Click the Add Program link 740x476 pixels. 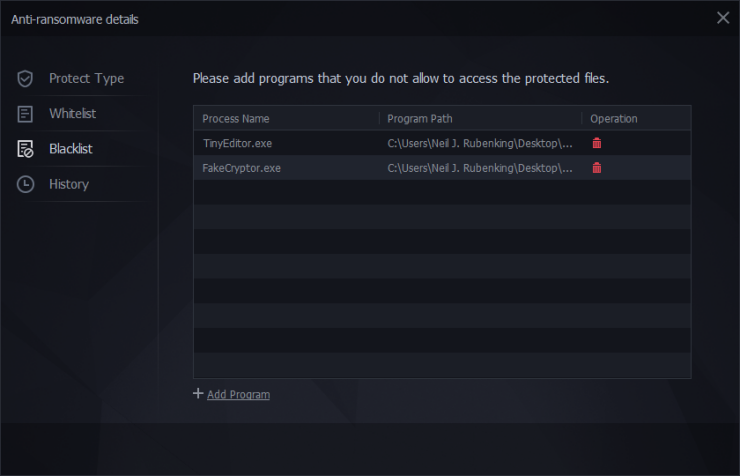click(238, 395)
